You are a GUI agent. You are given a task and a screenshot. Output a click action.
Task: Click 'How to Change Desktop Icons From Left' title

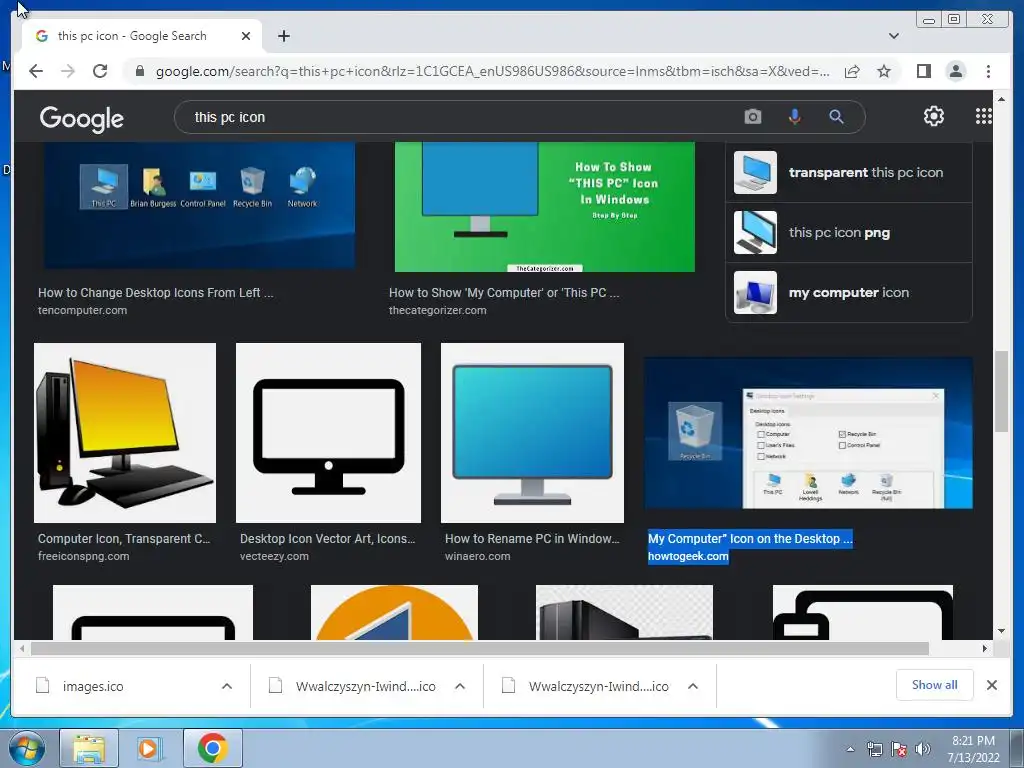pos(155,293)
